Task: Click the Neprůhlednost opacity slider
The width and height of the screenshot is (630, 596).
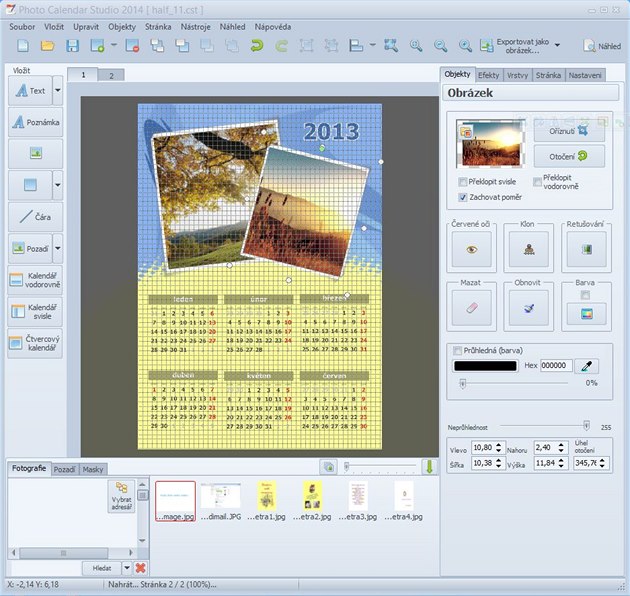Action: [x=544, y=426]
